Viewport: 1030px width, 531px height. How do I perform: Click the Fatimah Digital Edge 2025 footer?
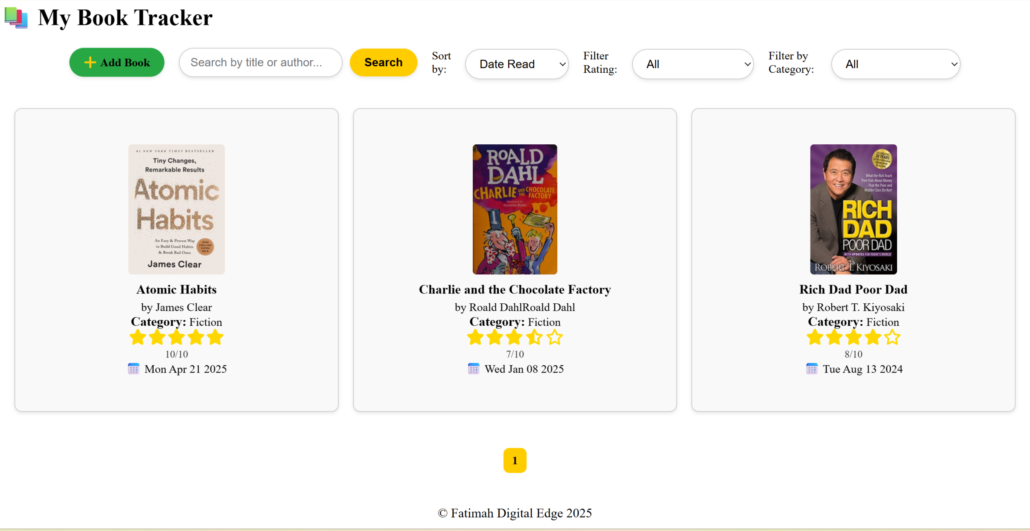(x=515, y=513)
